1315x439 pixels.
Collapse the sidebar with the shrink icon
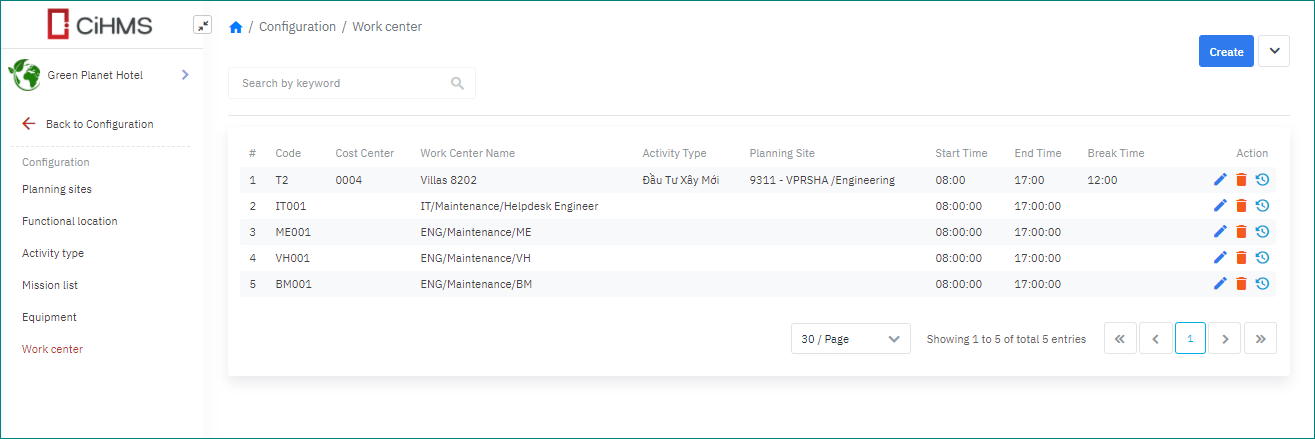tap(202, 26)
